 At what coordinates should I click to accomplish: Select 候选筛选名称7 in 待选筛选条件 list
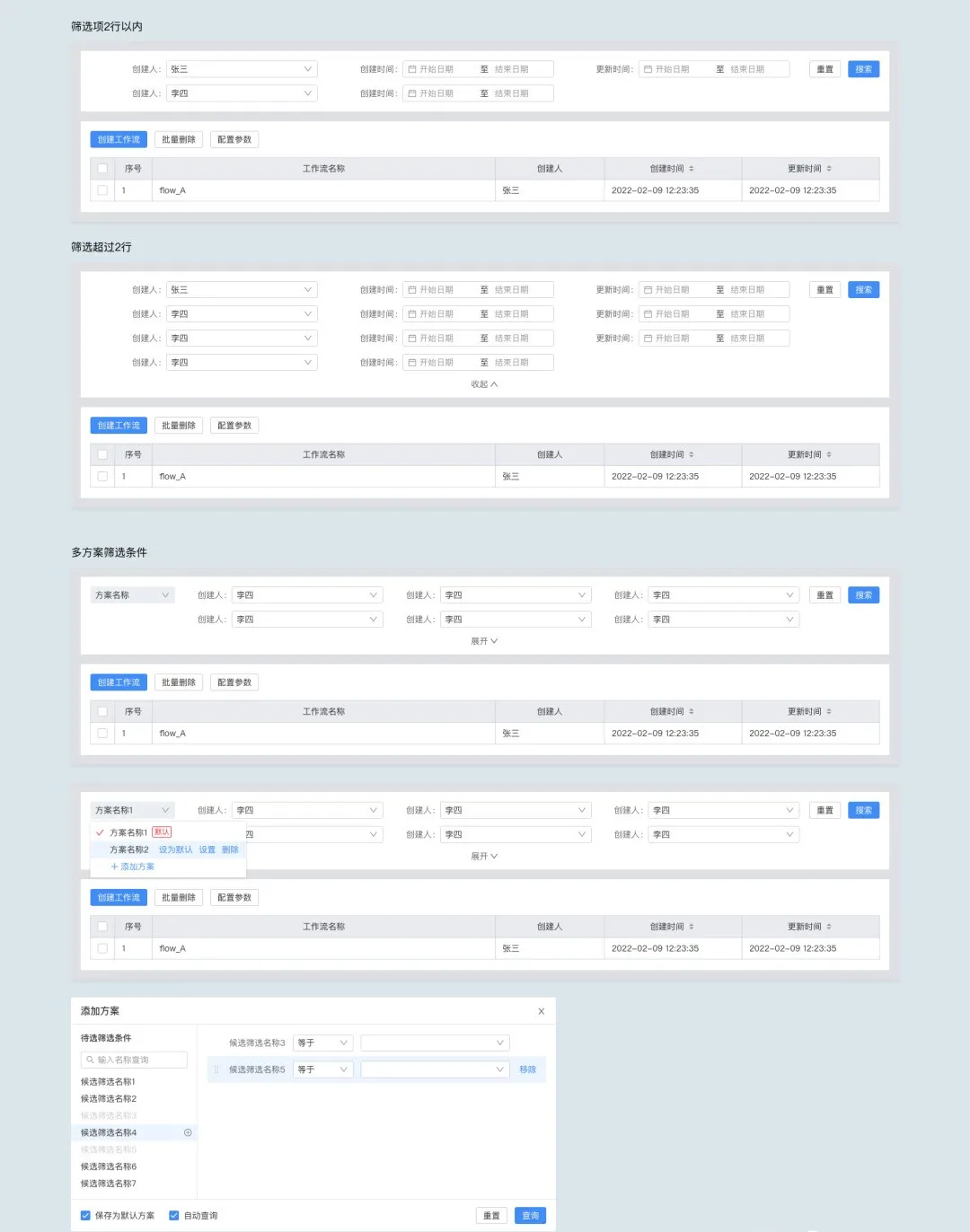point(109,1184)
